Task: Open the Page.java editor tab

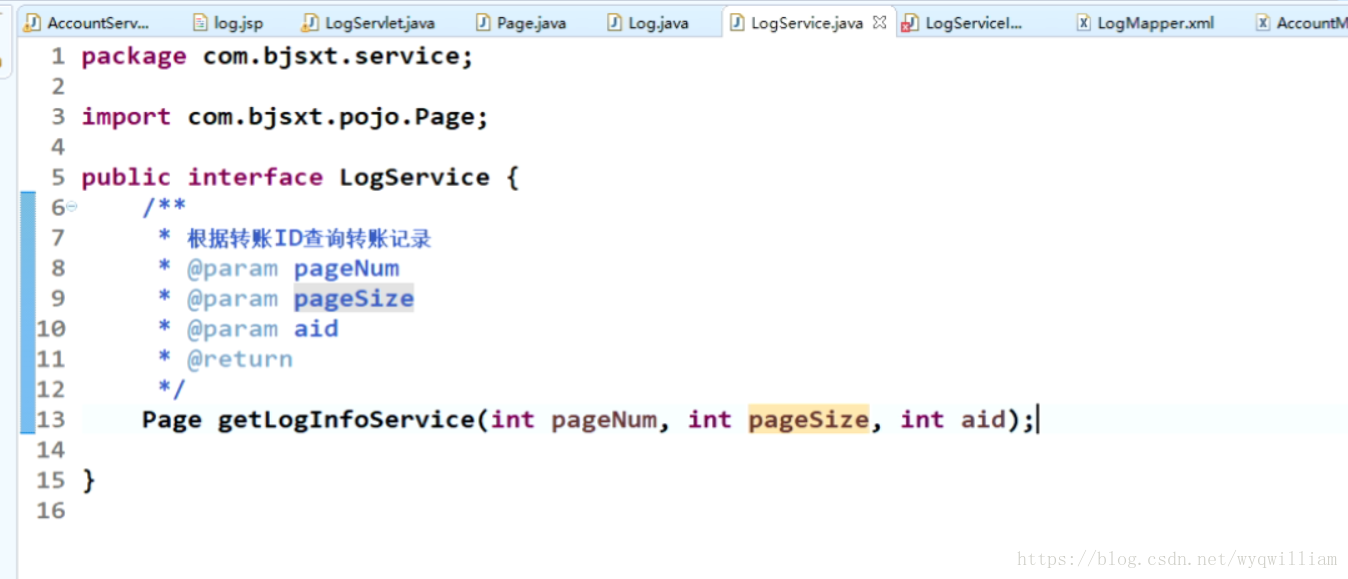Action: point(521,22)
